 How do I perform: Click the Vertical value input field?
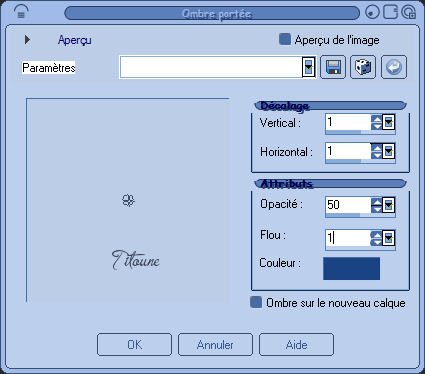pos(348,122)
